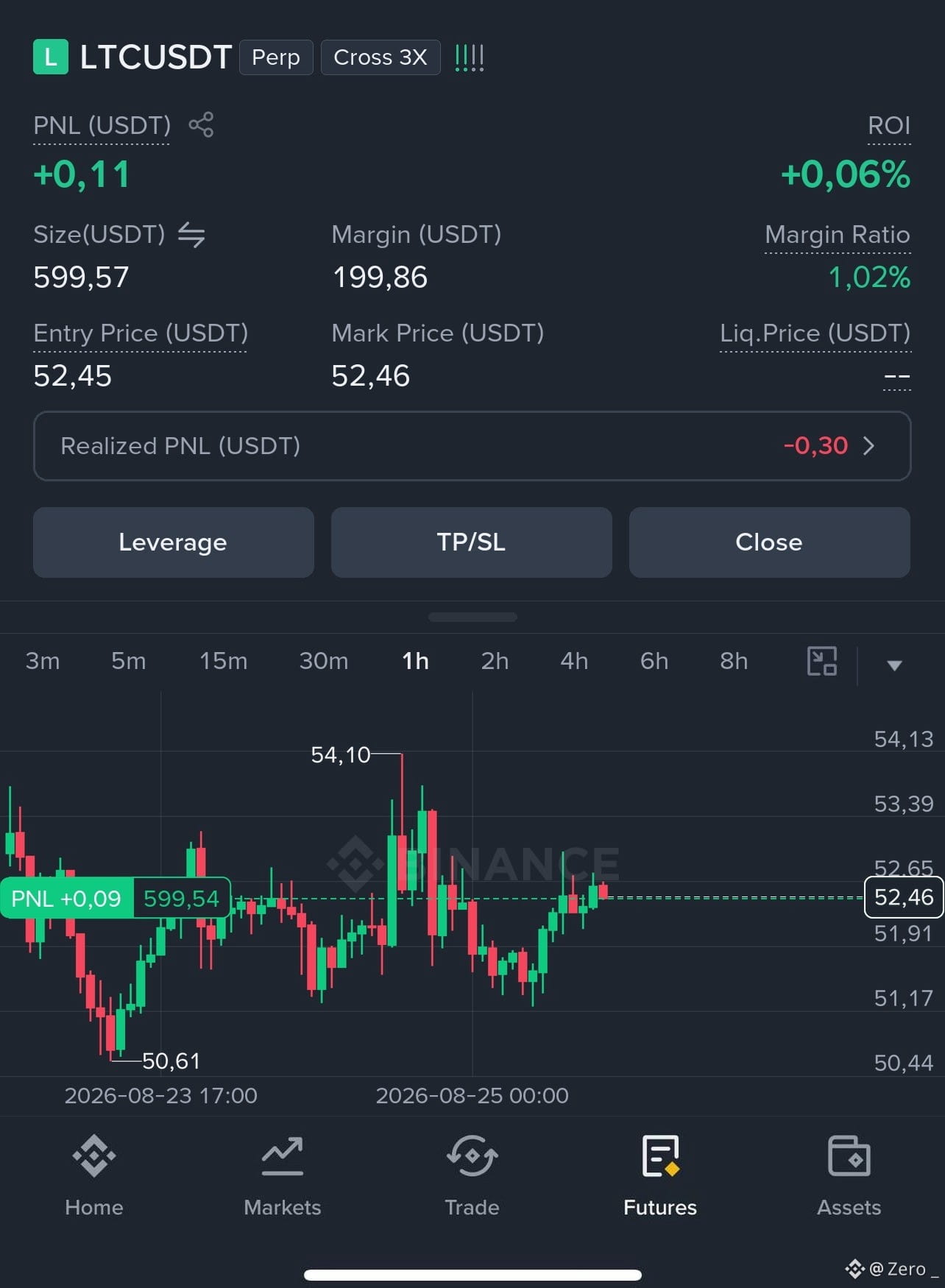Tap the 50,61 chart low label

pyautogui.click(x=171, y=1061)
